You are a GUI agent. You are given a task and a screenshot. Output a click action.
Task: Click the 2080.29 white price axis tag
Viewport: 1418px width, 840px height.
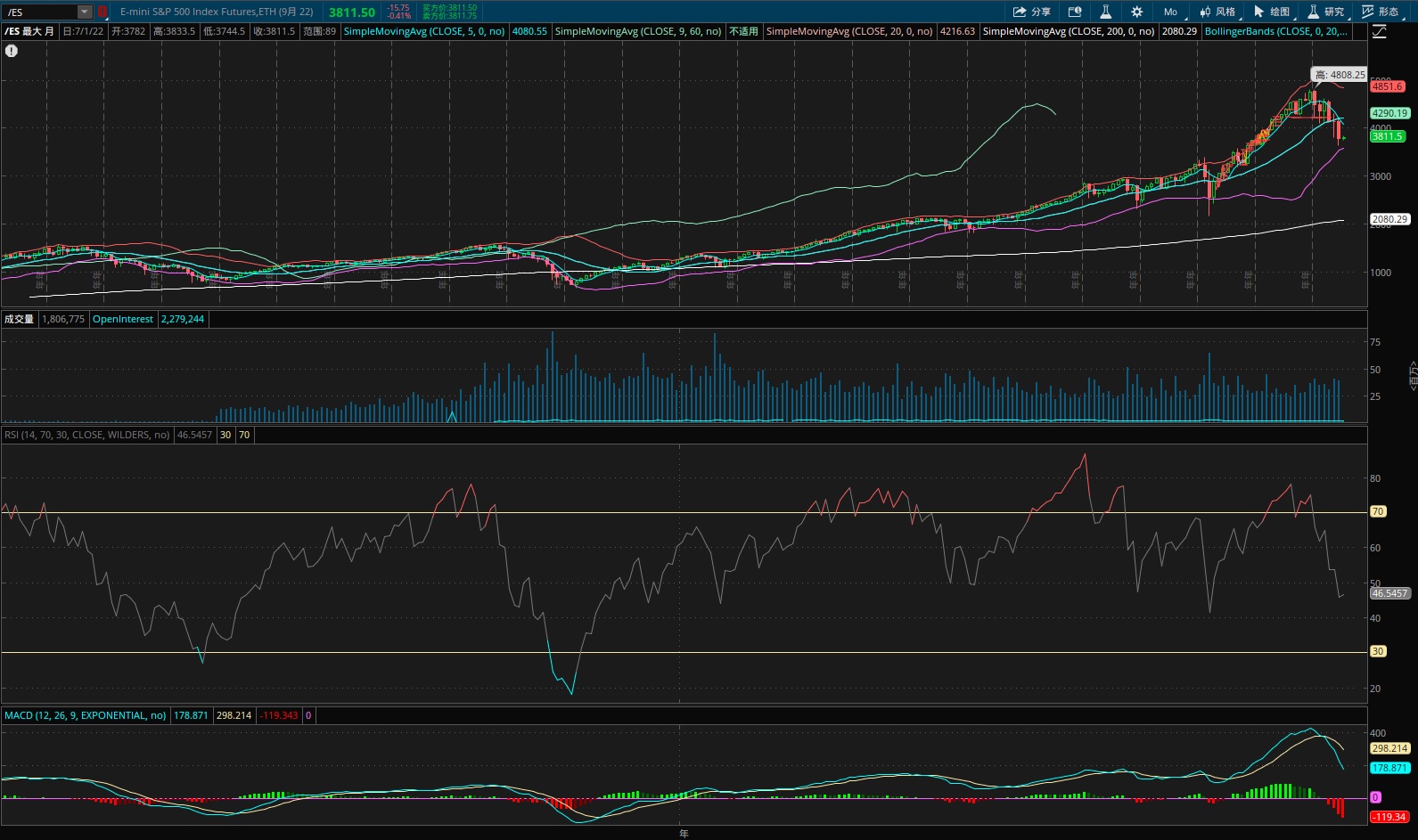click(1390, 219)
